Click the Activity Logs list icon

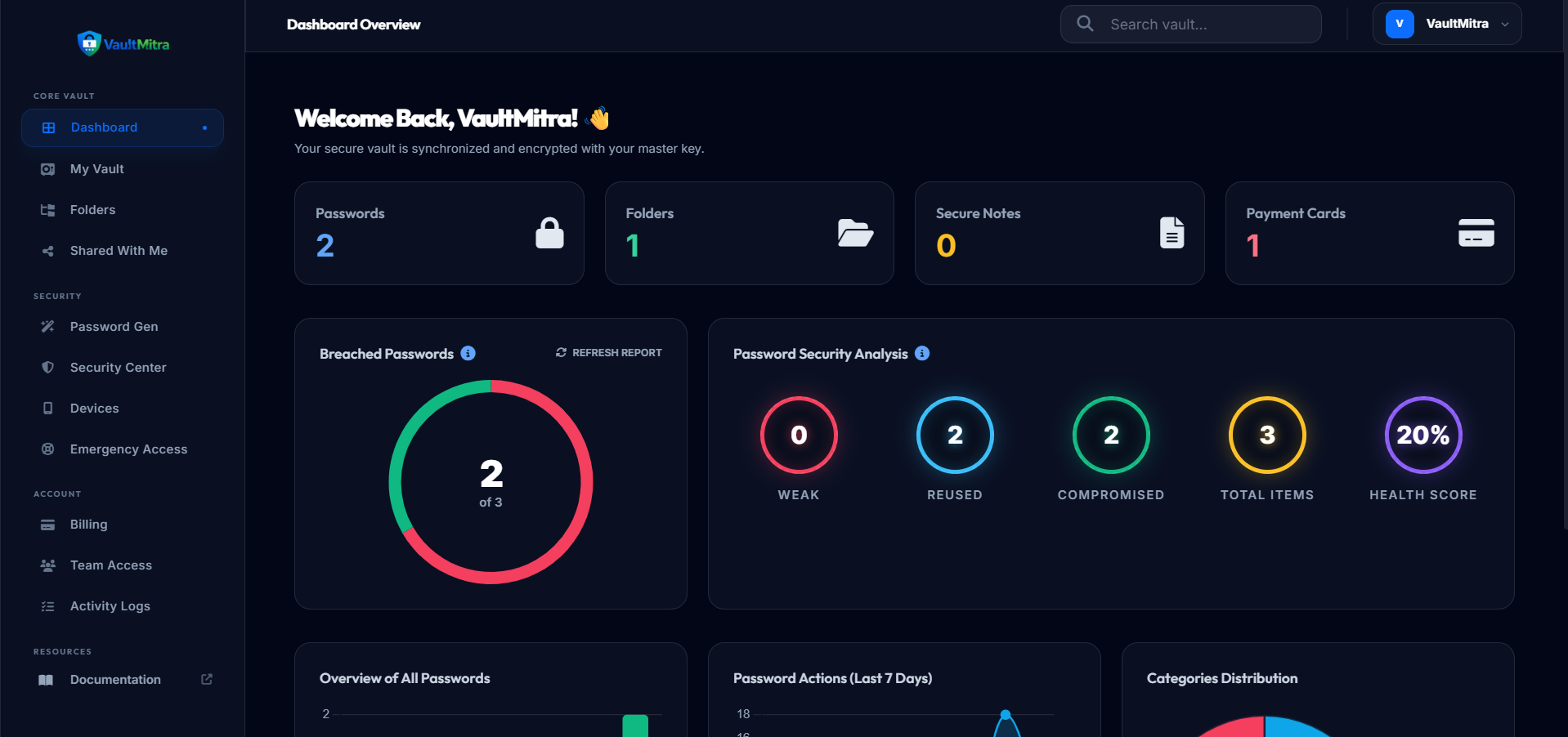47,606
